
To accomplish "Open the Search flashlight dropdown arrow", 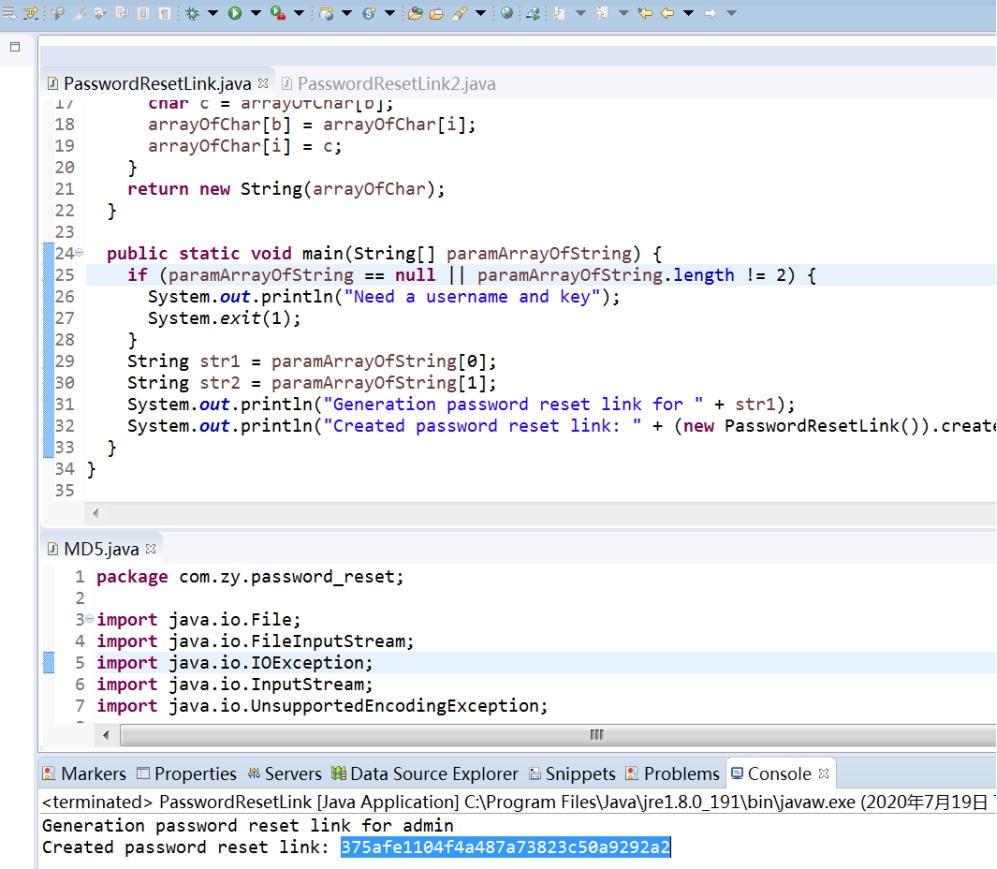I will pyautogui.click(x=481, y=13).
